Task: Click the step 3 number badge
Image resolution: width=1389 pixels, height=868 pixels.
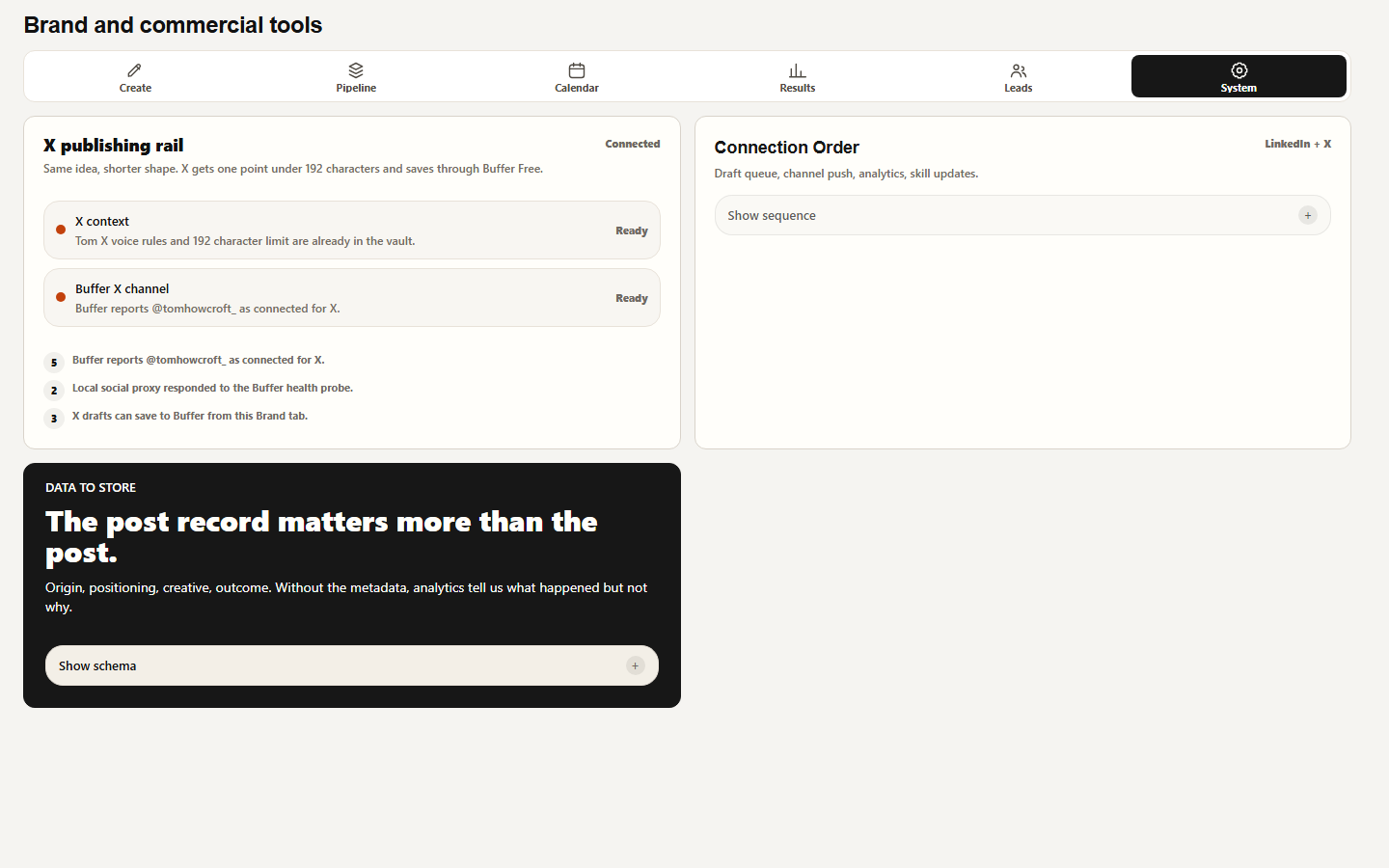Action: (54, 419)
